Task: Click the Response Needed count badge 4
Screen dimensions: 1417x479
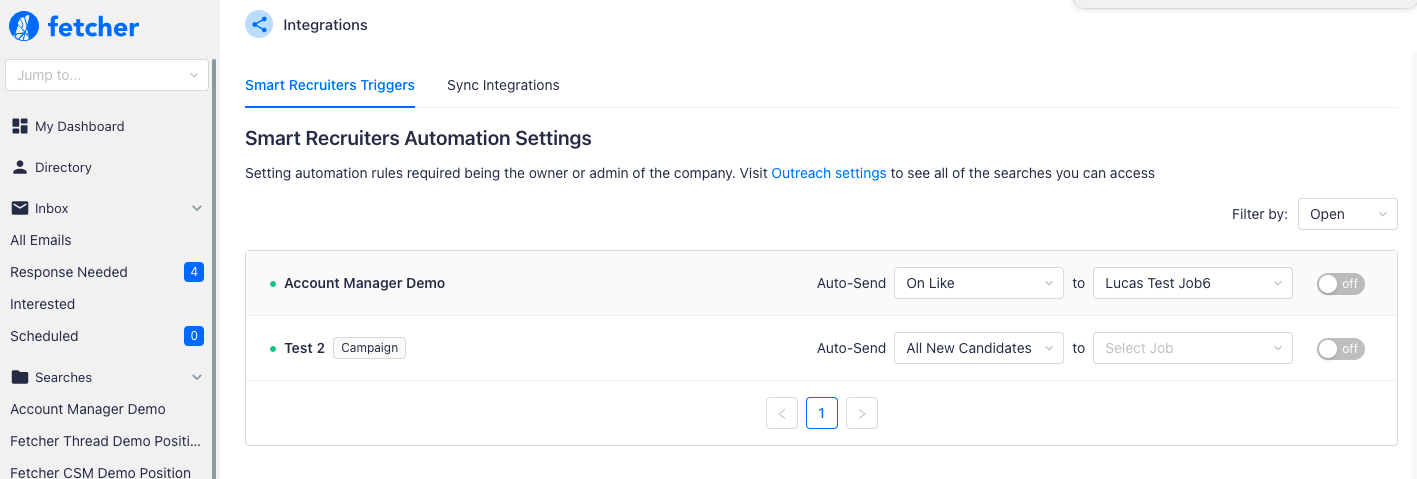Action: [194, 272]
